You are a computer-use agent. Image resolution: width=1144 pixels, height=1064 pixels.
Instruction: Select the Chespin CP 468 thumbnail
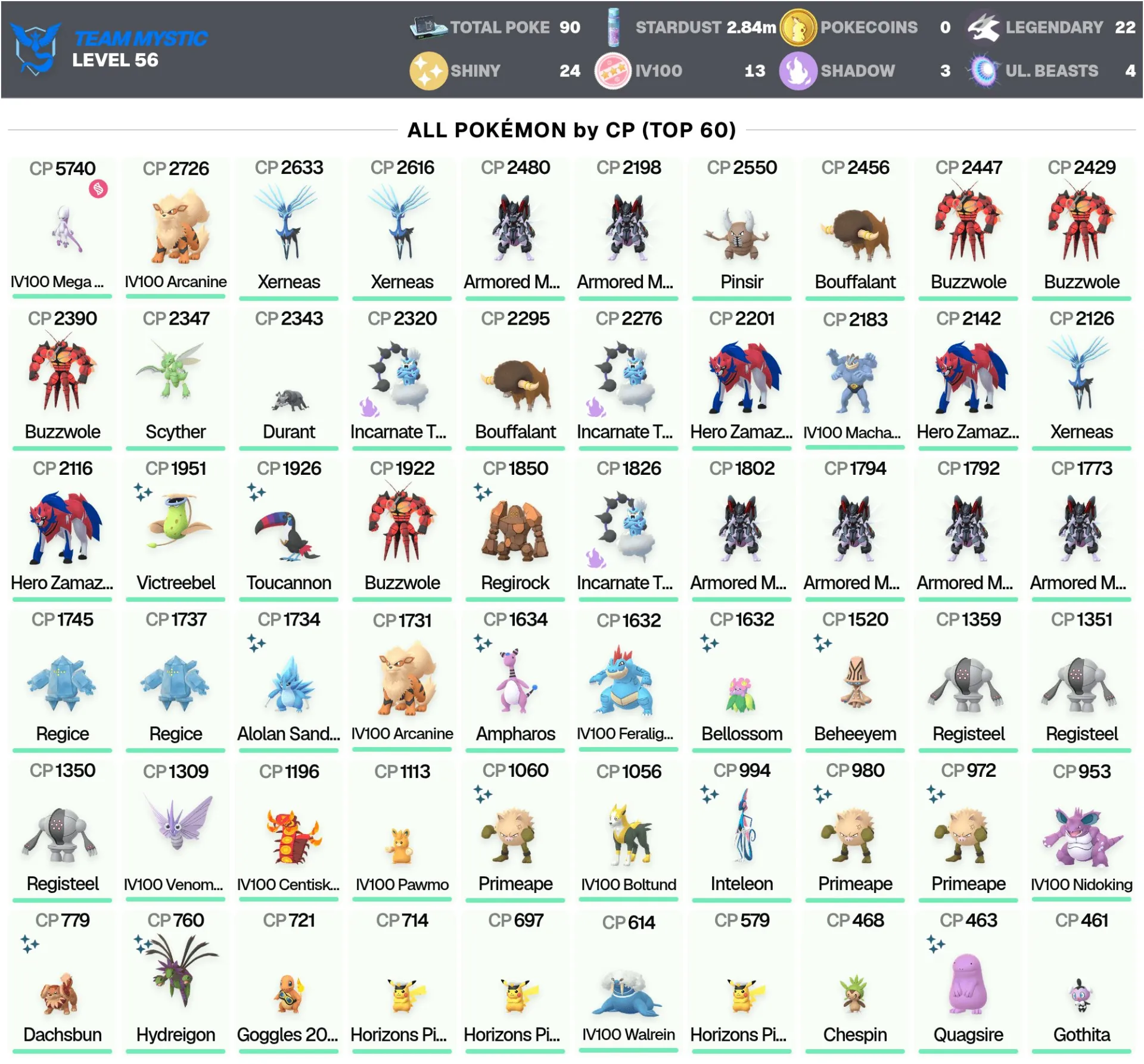[x=854, y=994]
